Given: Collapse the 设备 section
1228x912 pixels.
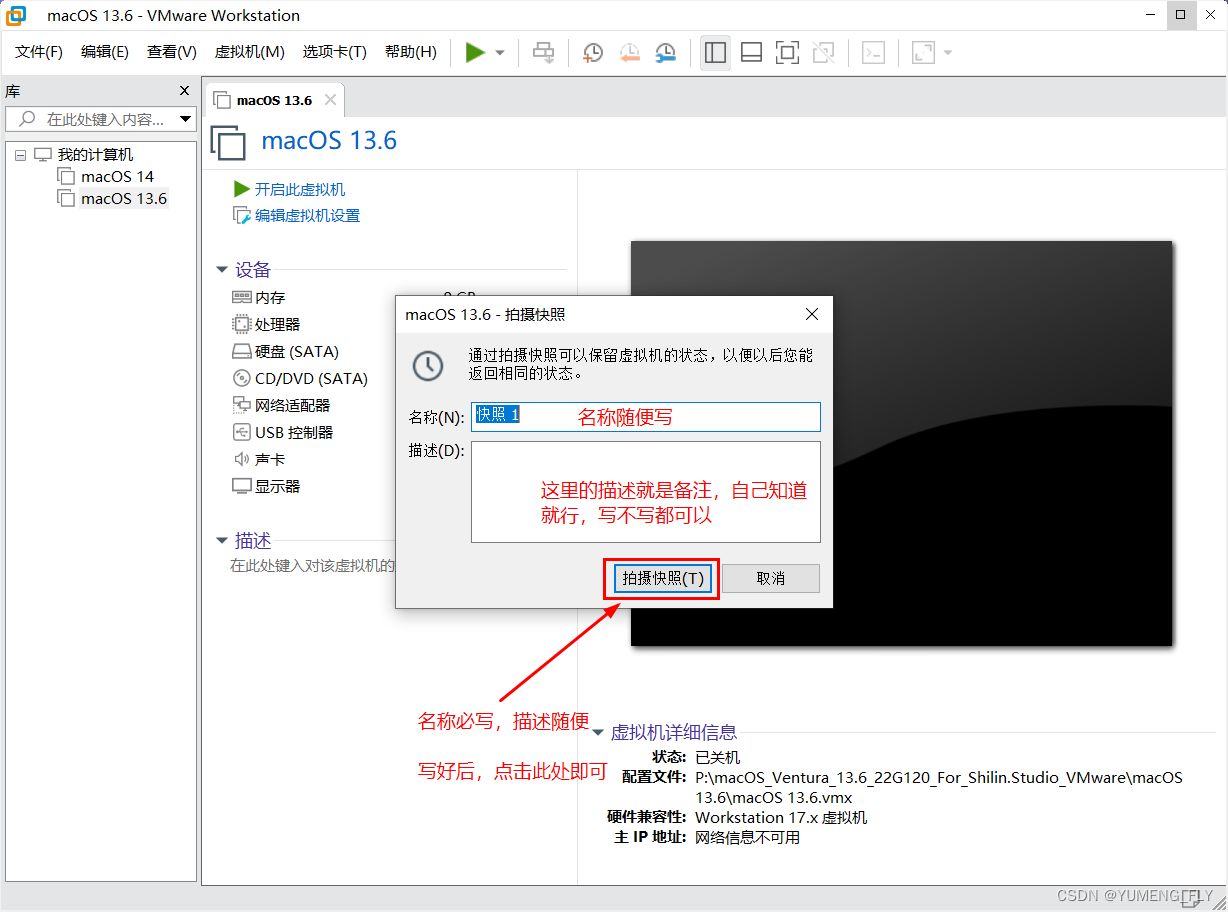Looking at the screenshot, I should [x=222, y=270].
